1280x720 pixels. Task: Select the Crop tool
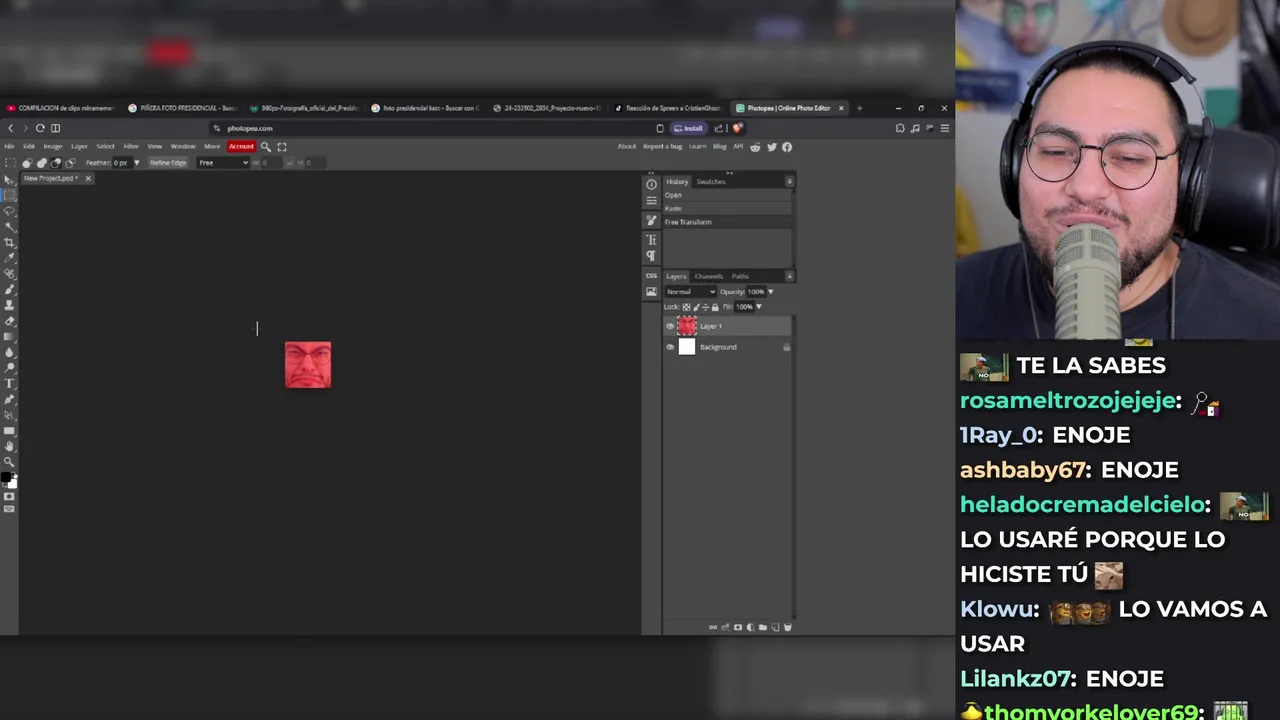(10, 243)
